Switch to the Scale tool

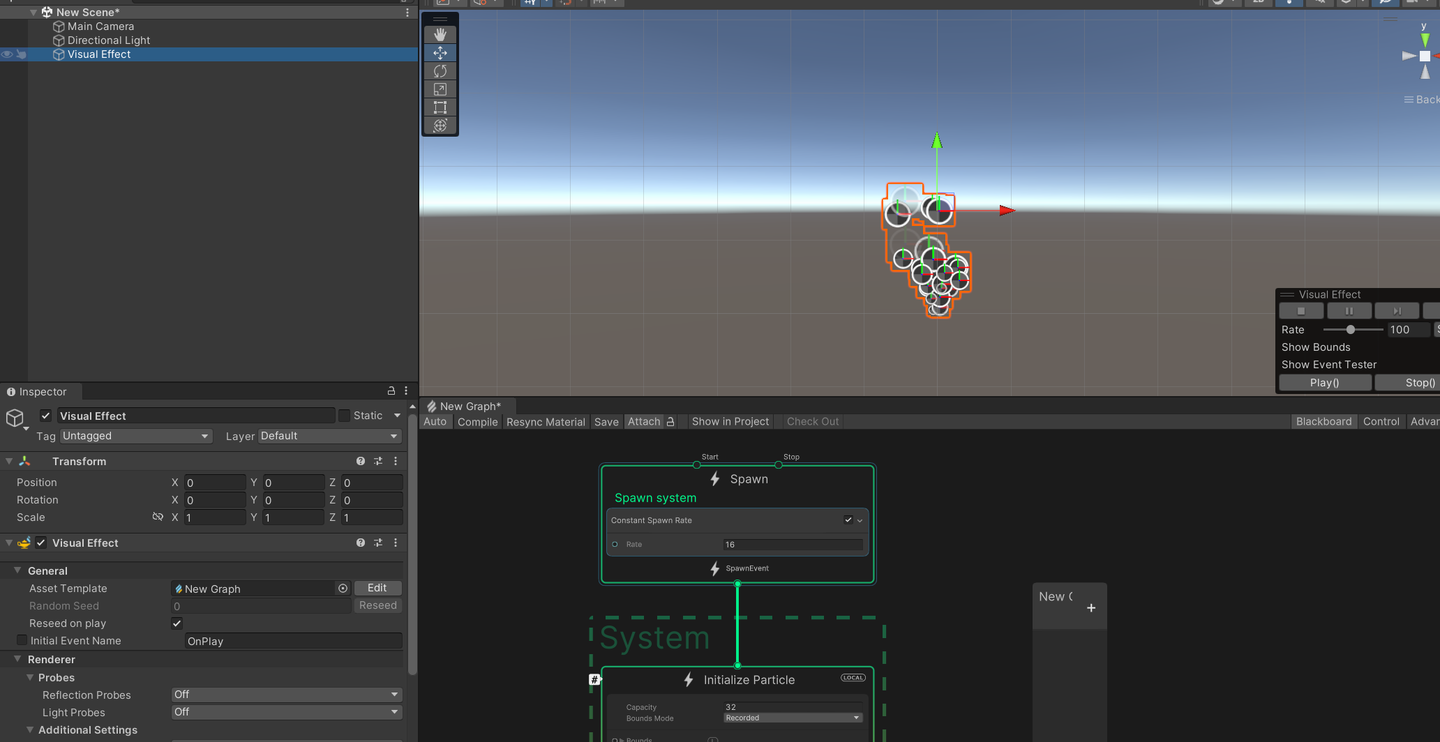point(440,89)
